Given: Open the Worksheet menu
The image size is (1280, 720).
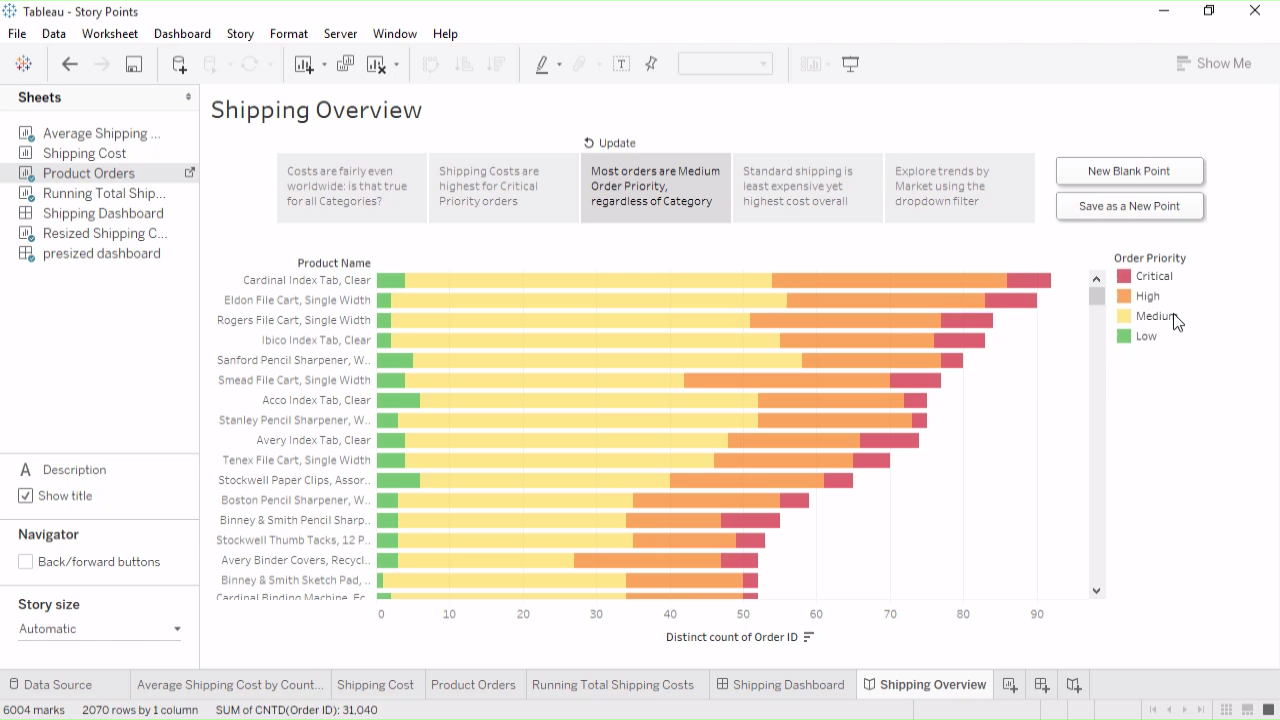Looking at the screenshot, I should tap(110, 33).
